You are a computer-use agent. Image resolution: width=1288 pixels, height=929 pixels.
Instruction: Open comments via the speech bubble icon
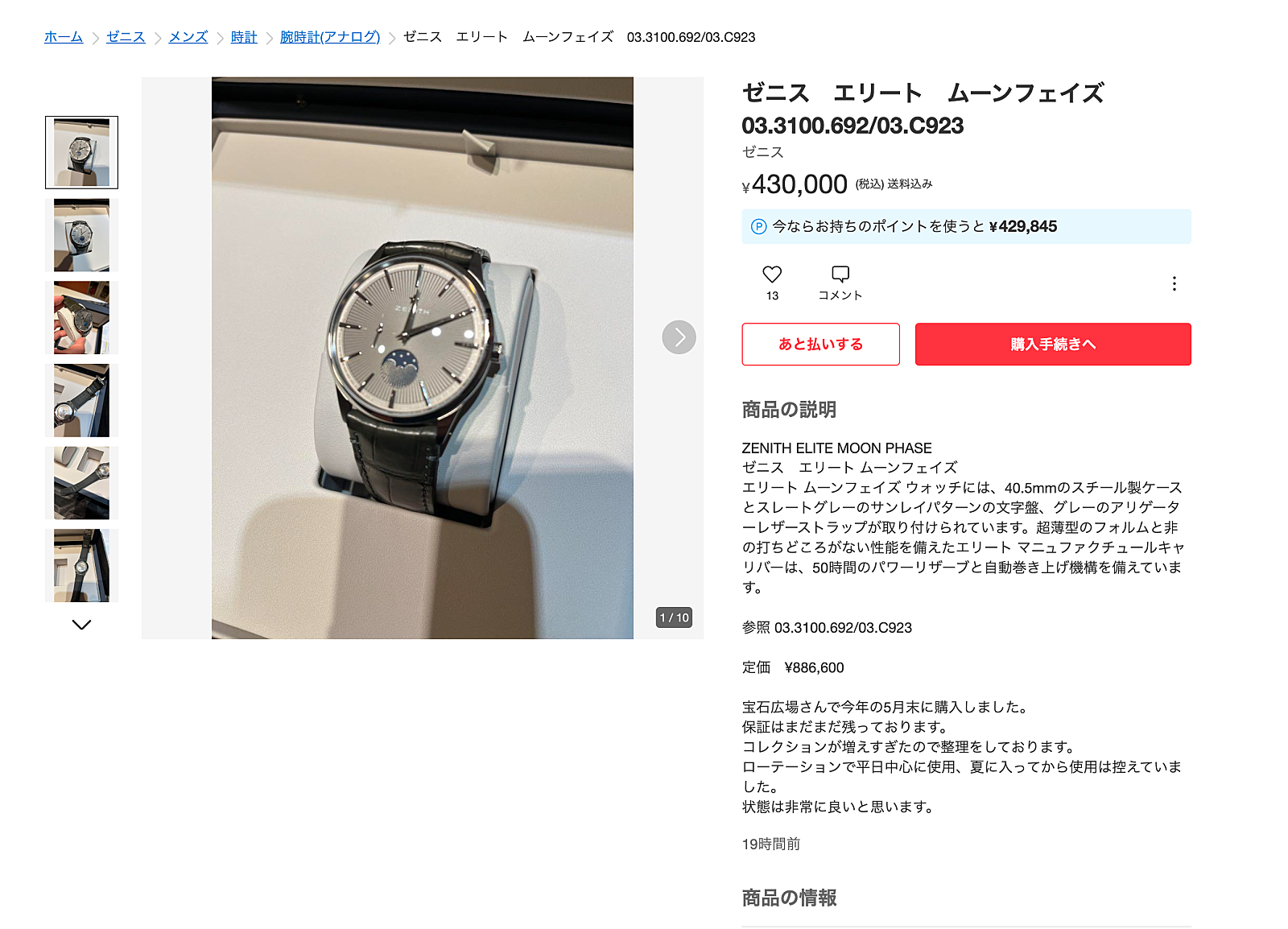pyautogui.click(x=840, y=275)
